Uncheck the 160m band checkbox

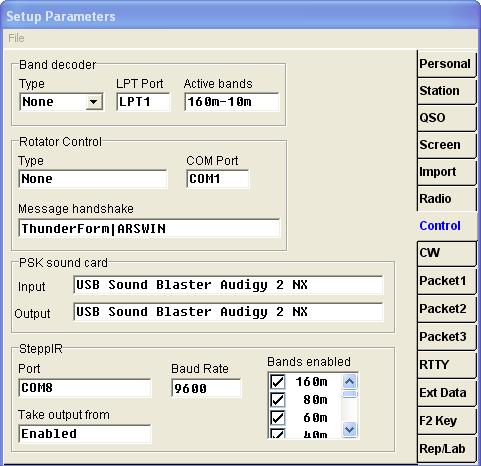[277, 382]
